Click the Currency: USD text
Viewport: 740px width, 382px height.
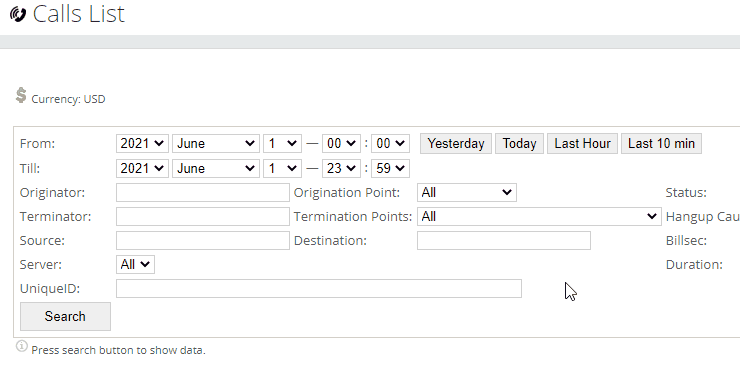coord(68,99)
